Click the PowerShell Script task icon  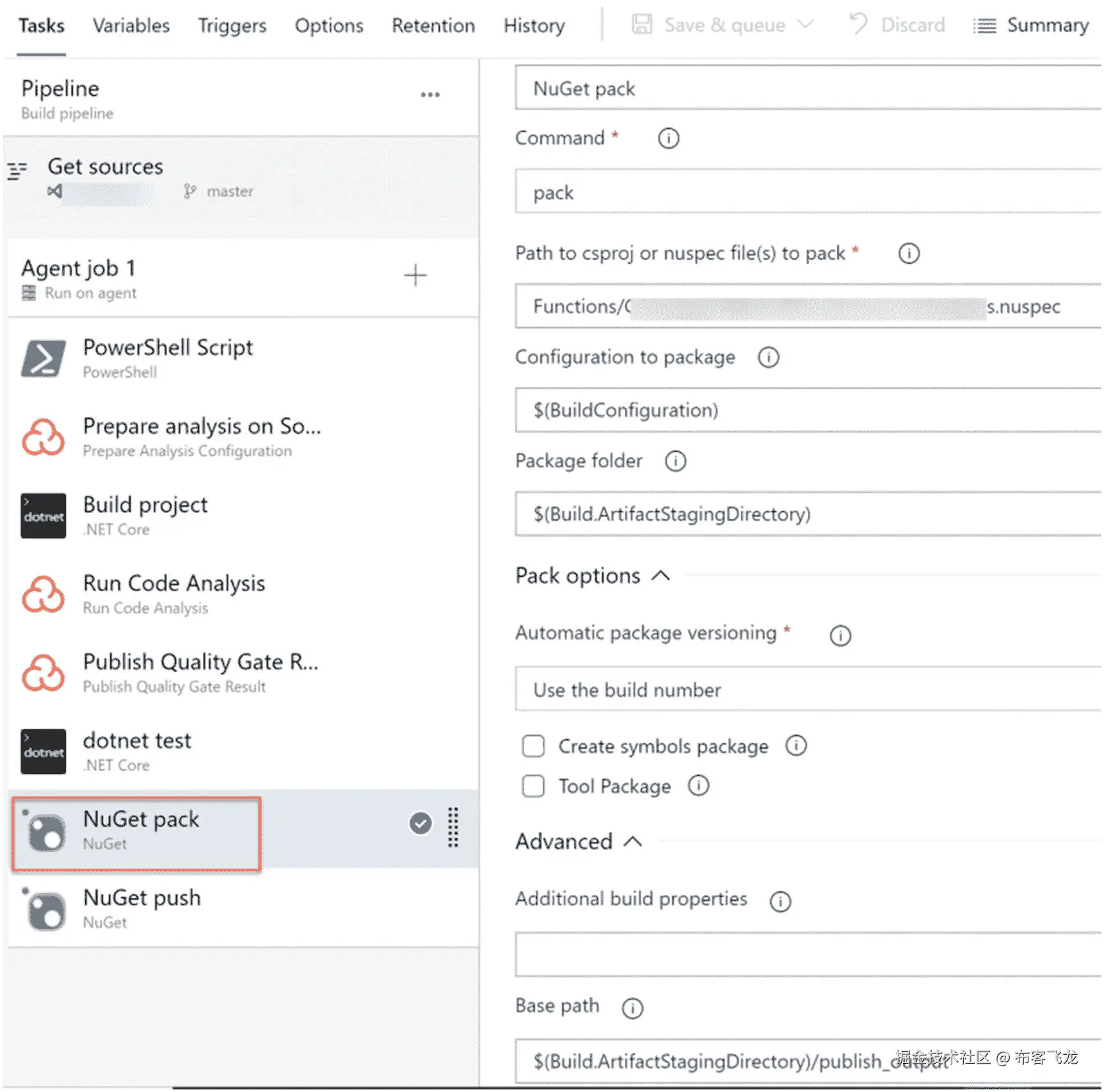click(x=43, y=359)
